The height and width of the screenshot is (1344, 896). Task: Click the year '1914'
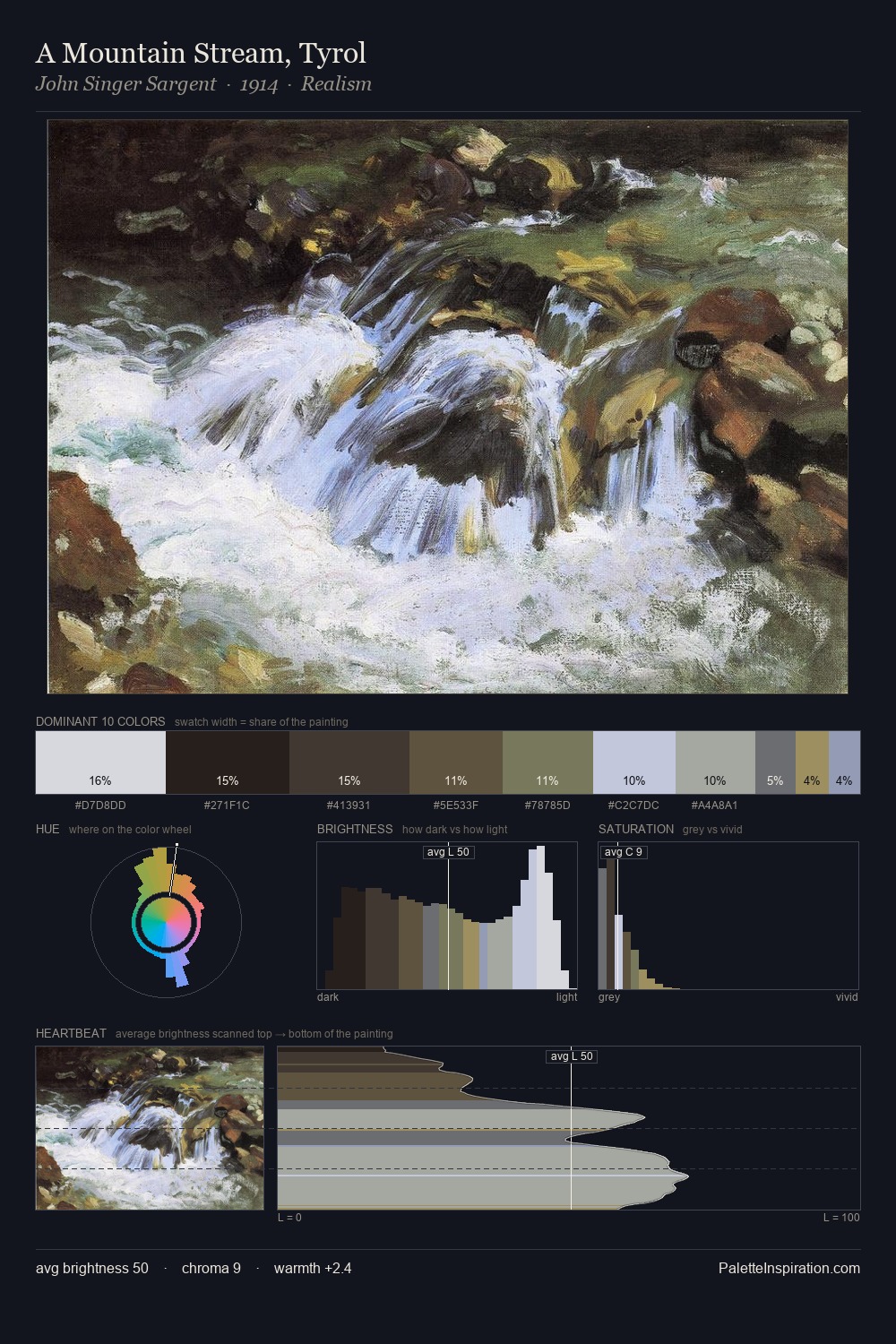(x=259, y=84)
